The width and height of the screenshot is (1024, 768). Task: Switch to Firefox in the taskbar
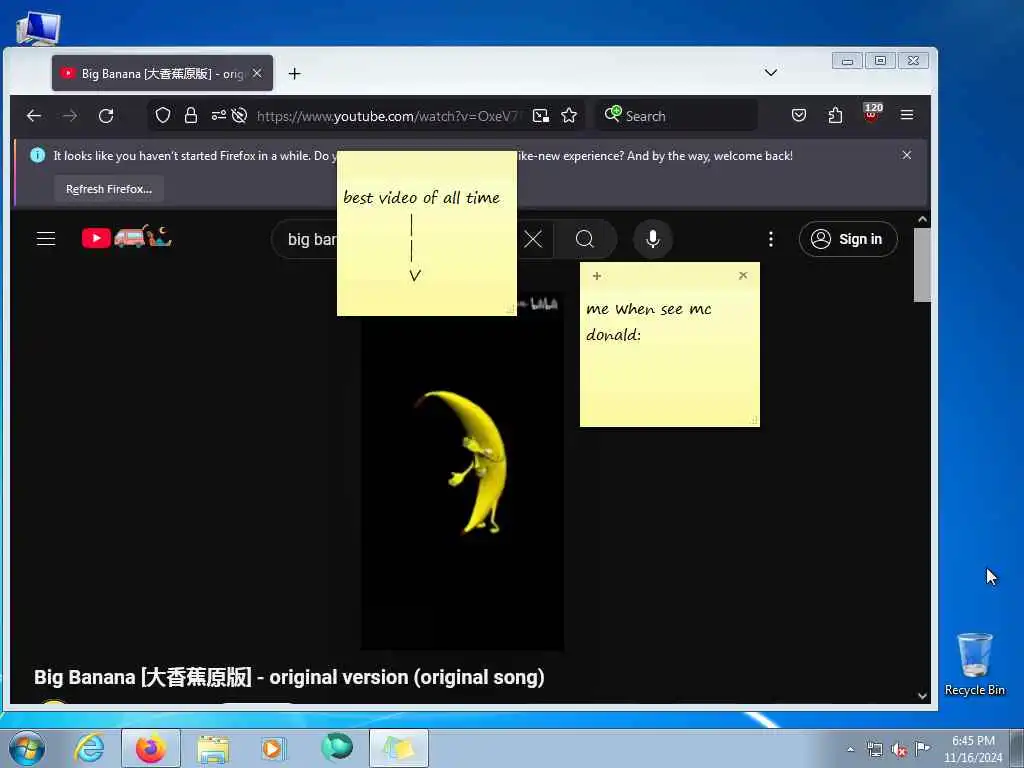(x=151, y=748)
